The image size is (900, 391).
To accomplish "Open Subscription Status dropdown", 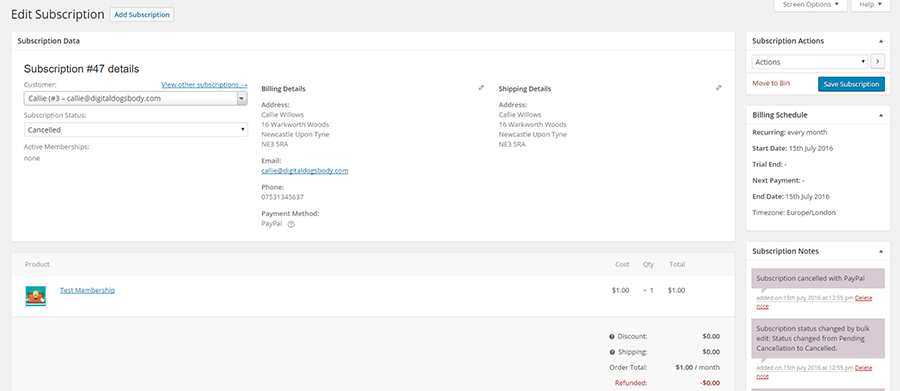I will tap(135, 130).
